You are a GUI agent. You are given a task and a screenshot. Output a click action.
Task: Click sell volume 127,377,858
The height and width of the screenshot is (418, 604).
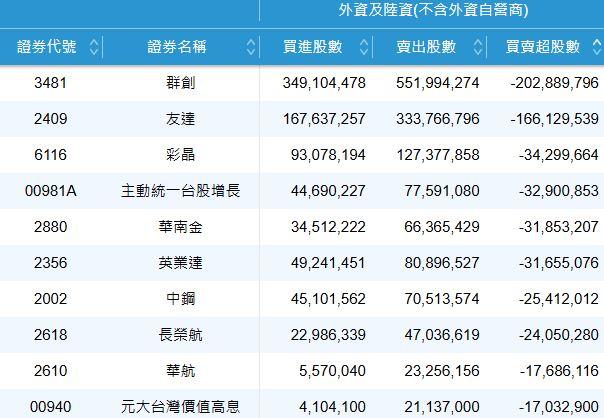438,155
